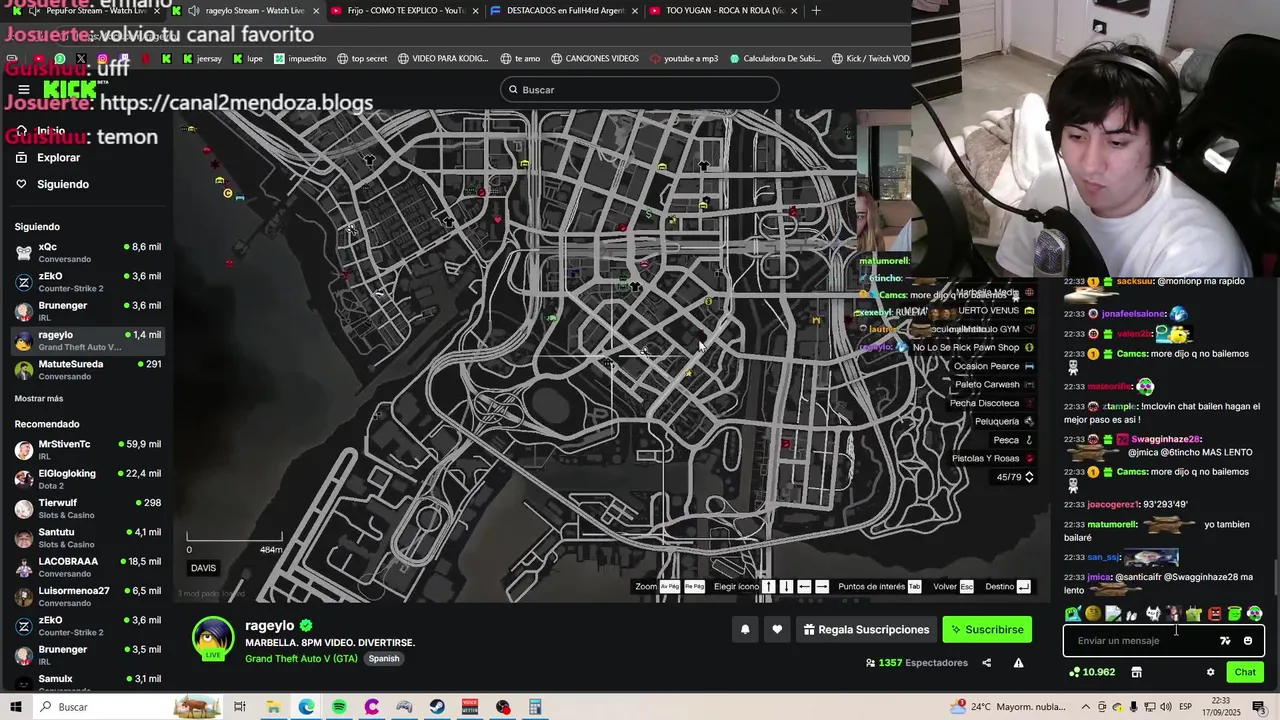Focus the Kick Buscar search field
Viewport: 1280px width, 720px height.
pos(640,90)
